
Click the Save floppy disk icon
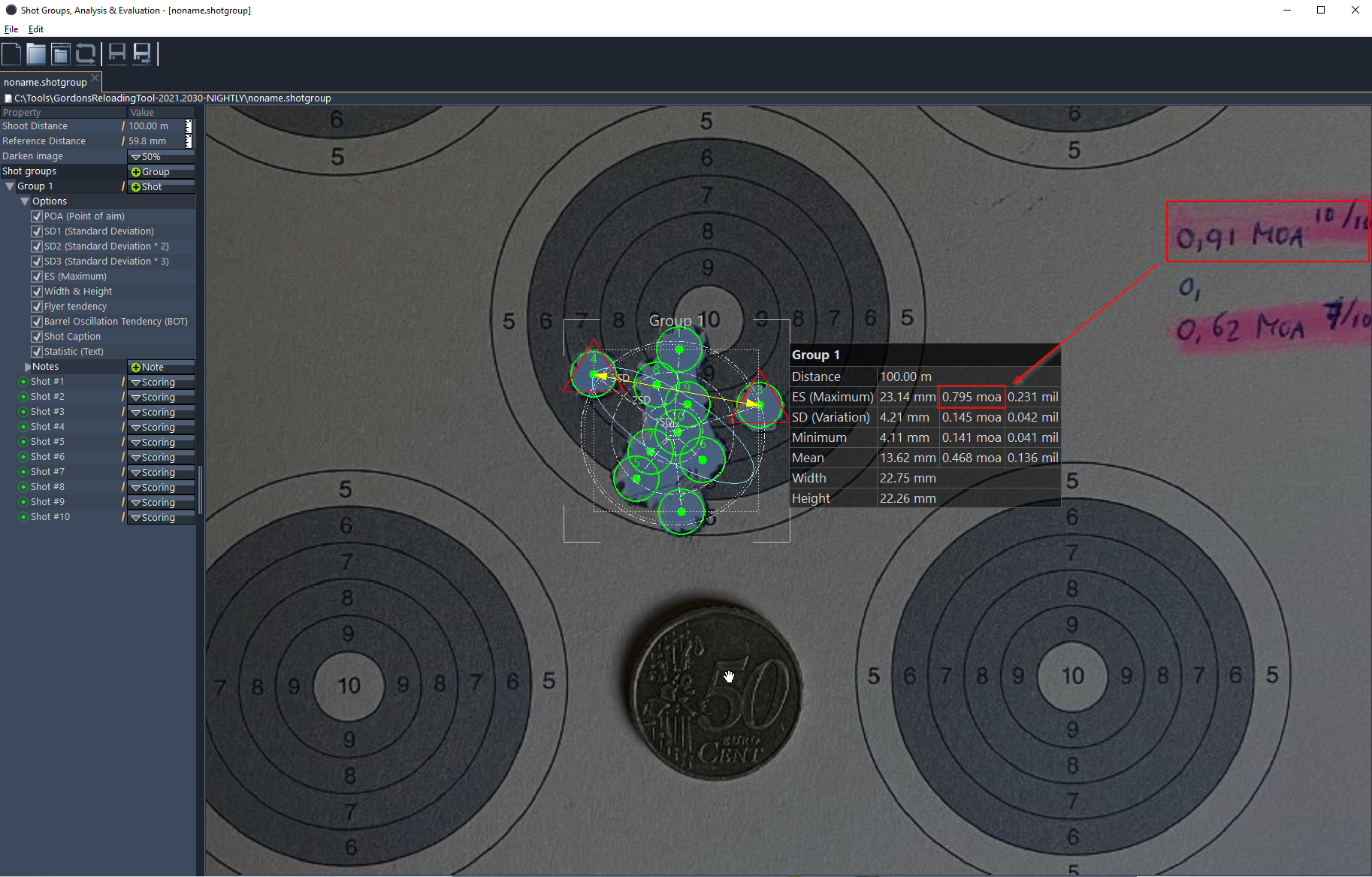point(117,54)
